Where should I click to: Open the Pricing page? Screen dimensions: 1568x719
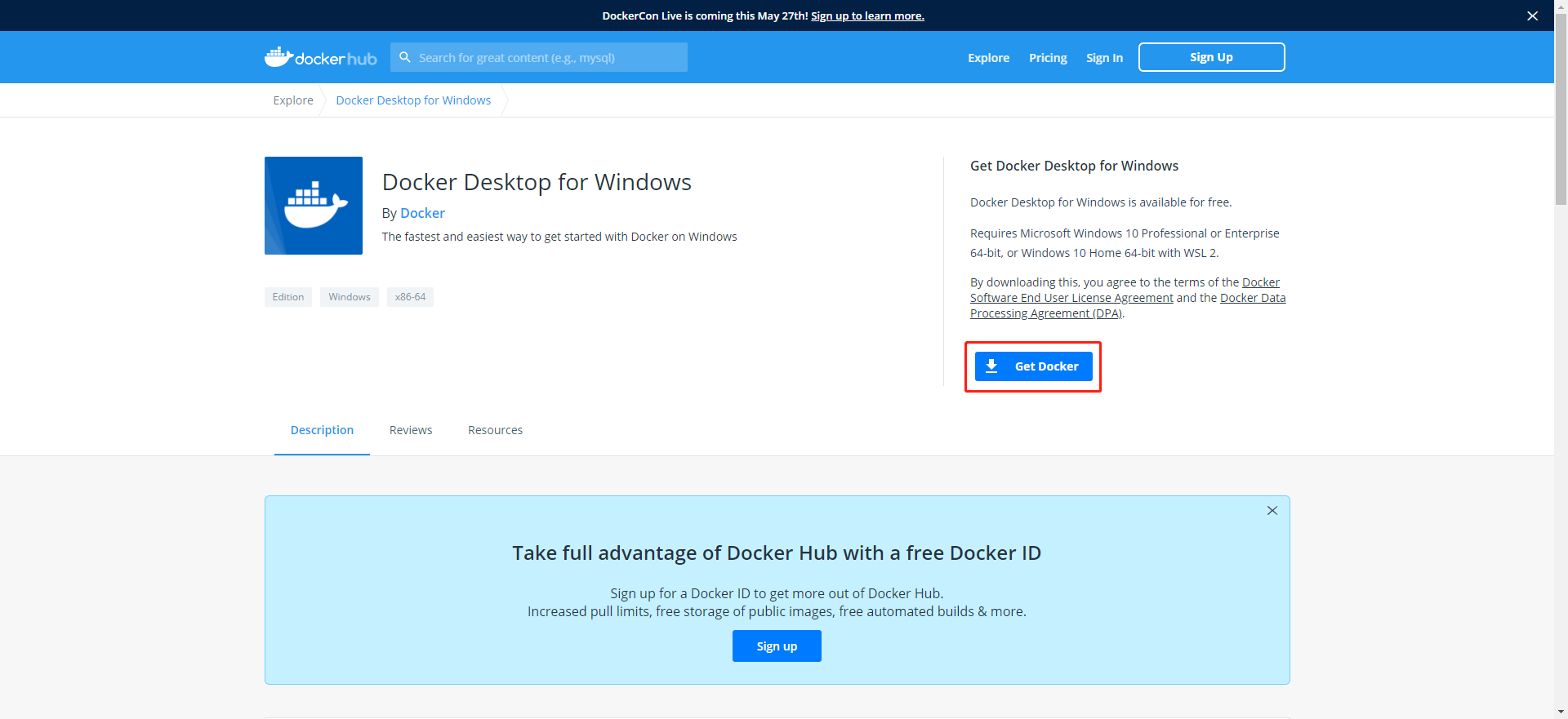point(1048,57)
